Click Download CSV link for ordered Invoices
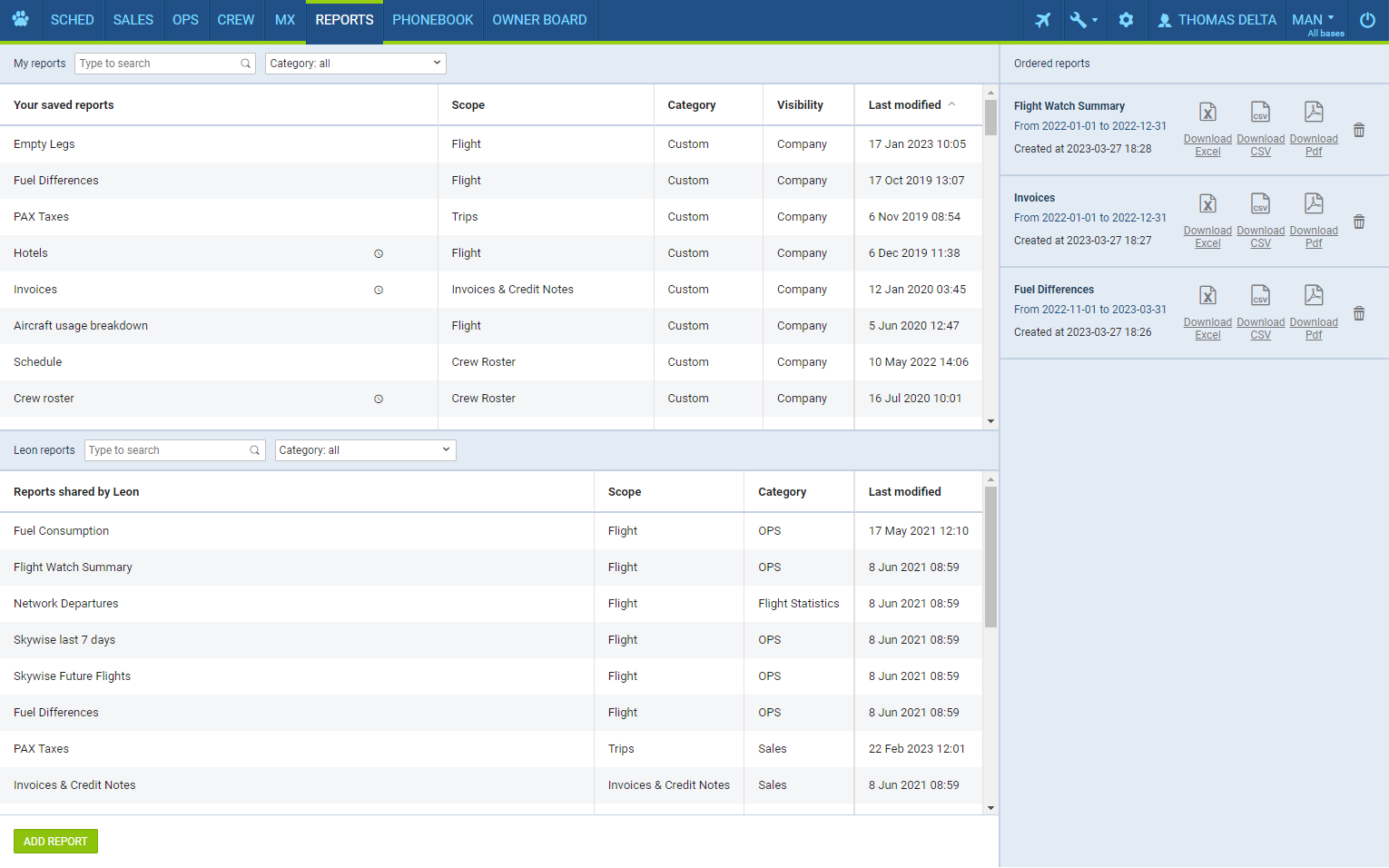1389x868 pixels. (1260, 237)
